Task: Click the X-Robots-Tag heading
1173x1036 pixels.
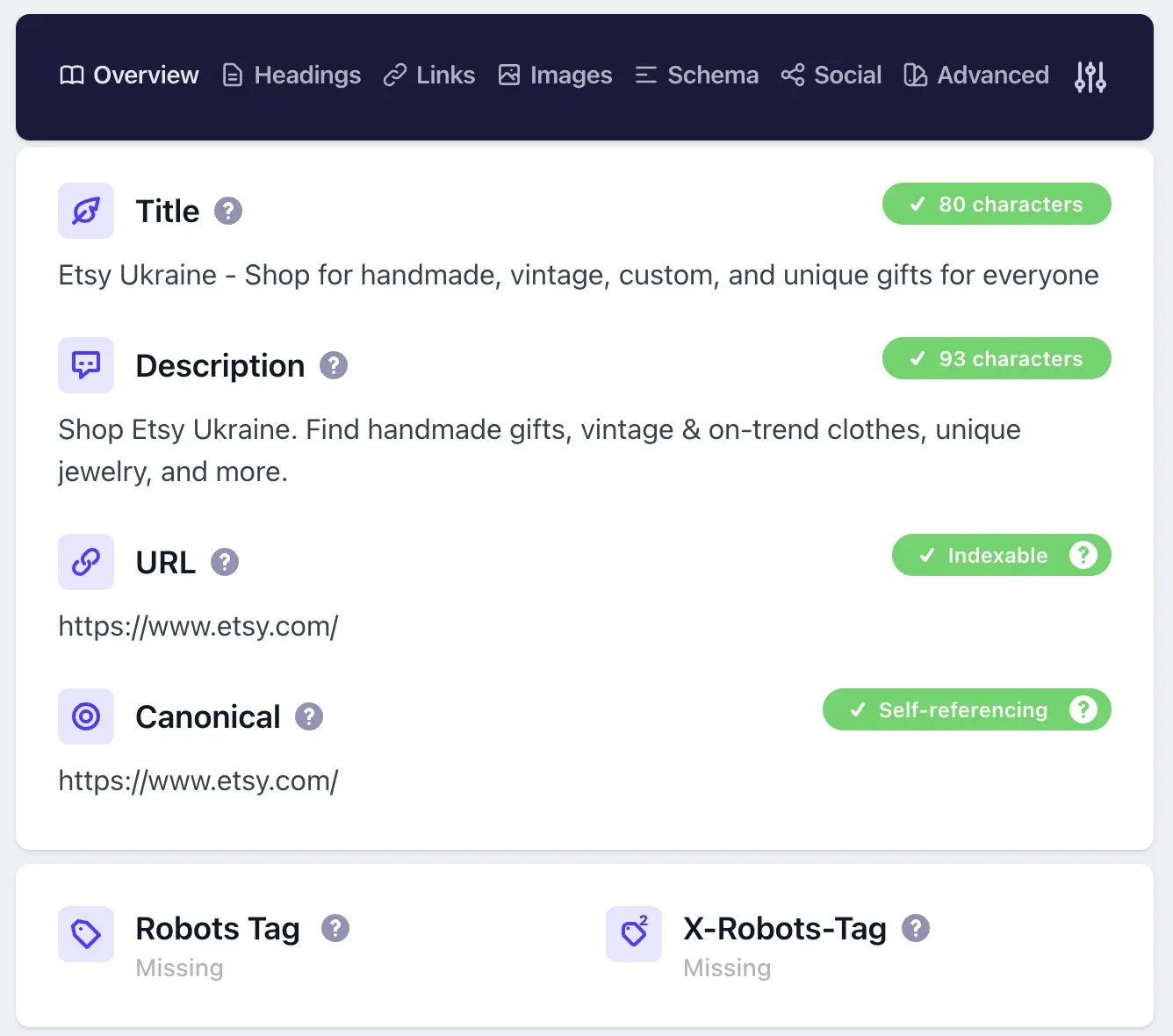Action: (785, 928)
